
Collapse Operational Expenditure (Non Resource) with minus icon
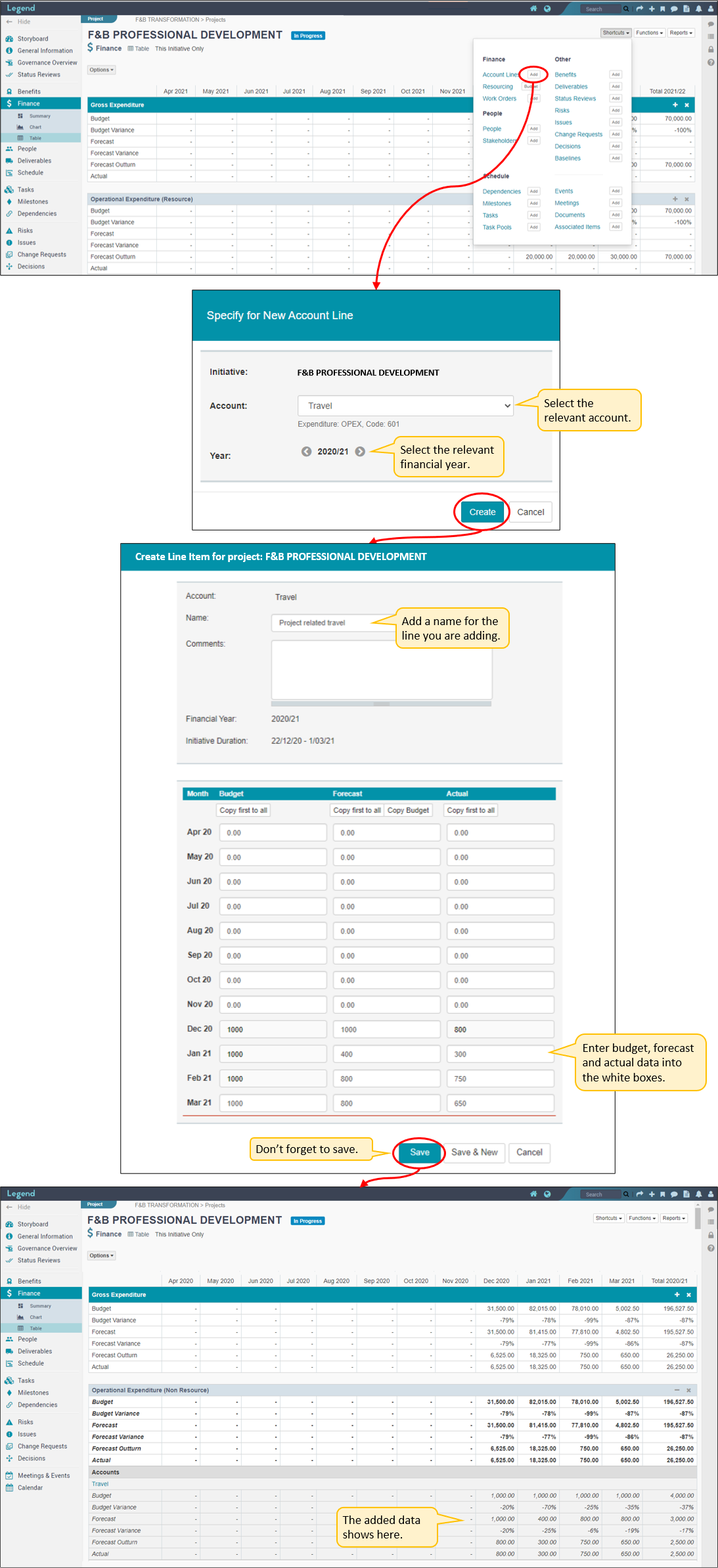[677, 1390]
